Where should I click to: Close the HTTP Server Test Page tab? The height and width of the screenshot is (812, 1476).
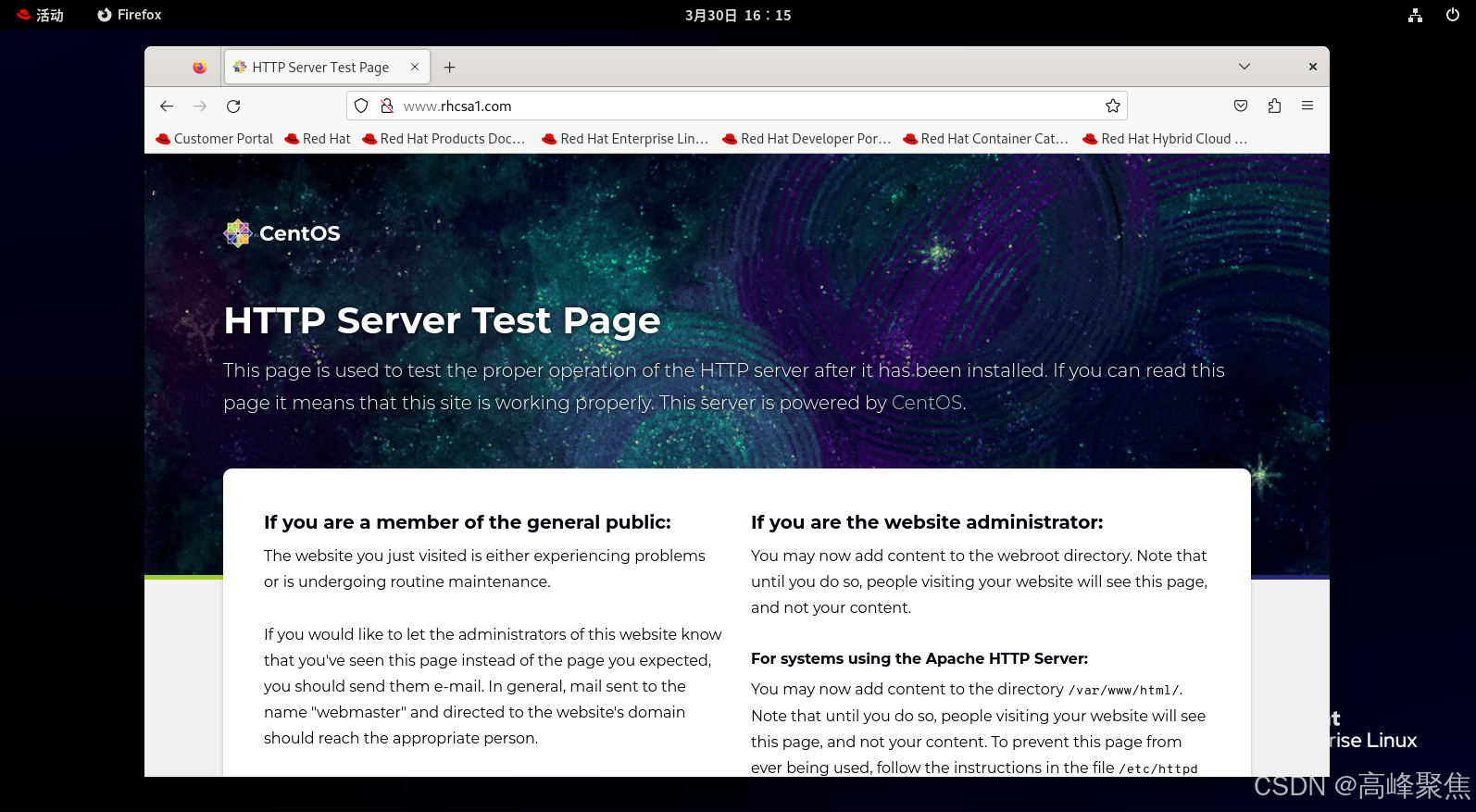pyautogui.click(x=415, y=67)
